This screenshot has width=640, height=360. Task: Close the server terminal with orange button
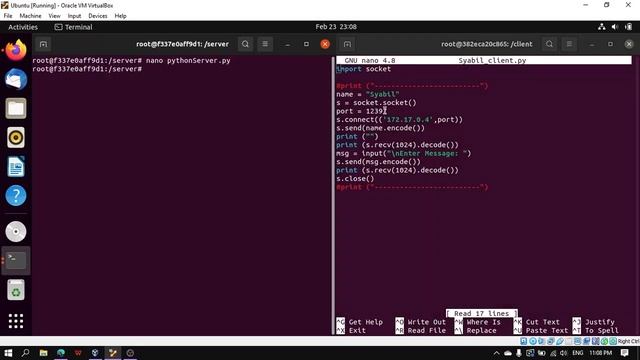click(325, 44)
